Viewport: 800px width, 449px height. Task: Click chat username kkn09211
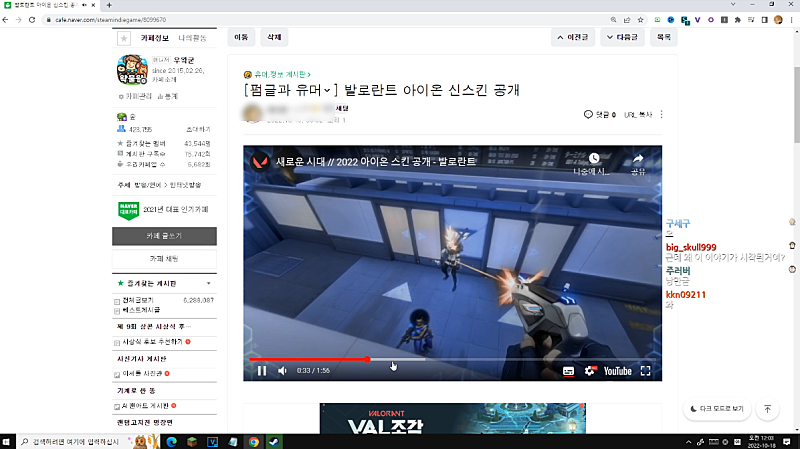686,295
